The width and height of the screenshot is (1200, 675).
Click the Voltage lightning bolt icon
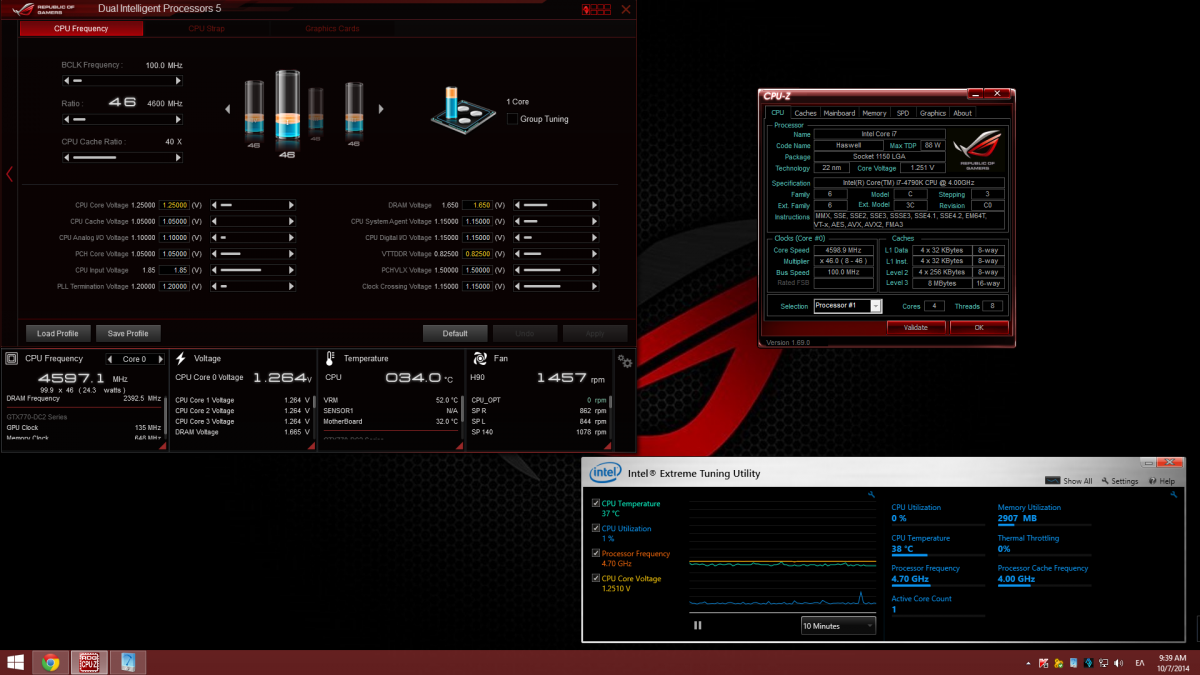[x=181, y=358]
